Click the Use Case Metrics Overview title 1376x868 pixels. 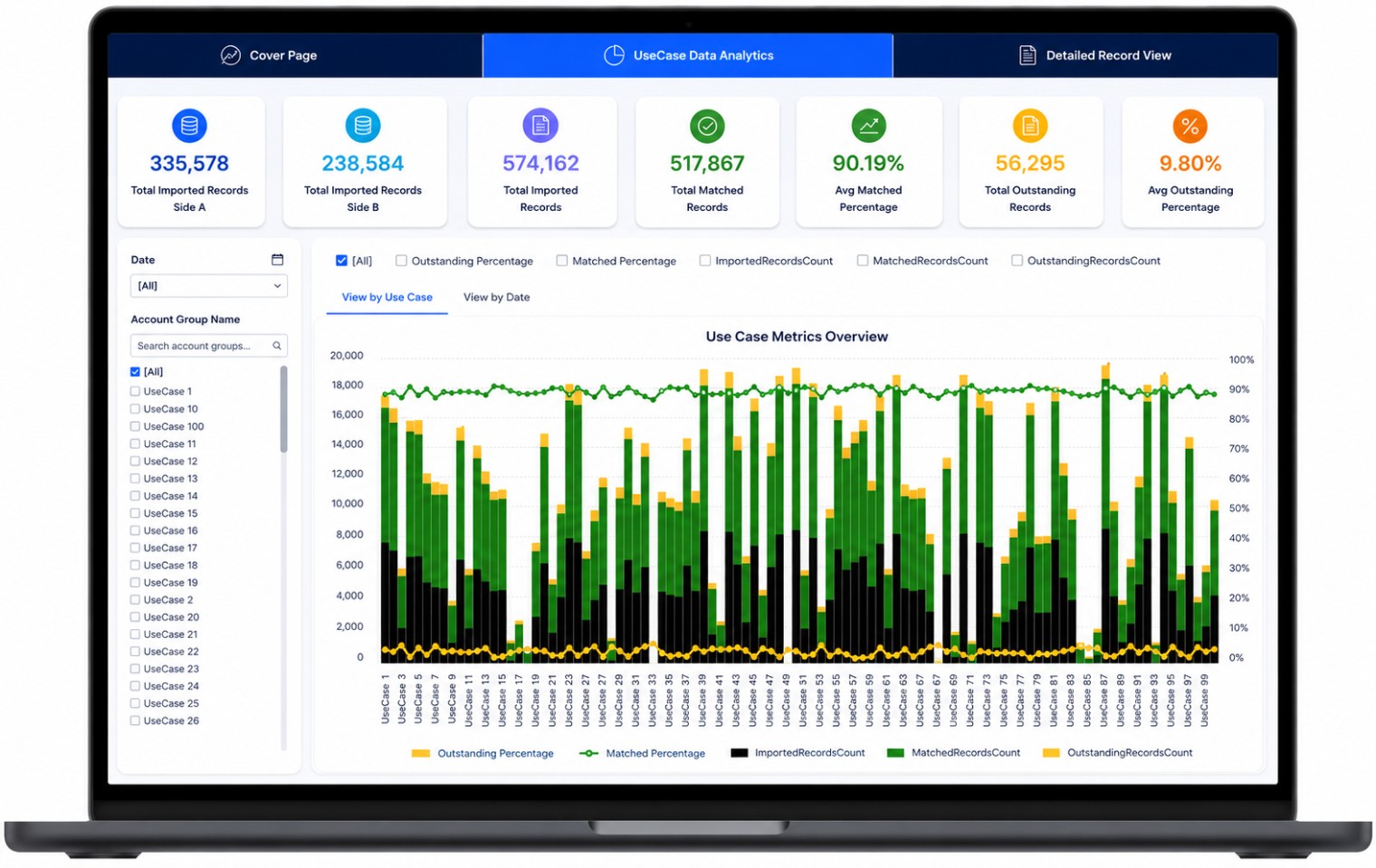click(797, 337)
